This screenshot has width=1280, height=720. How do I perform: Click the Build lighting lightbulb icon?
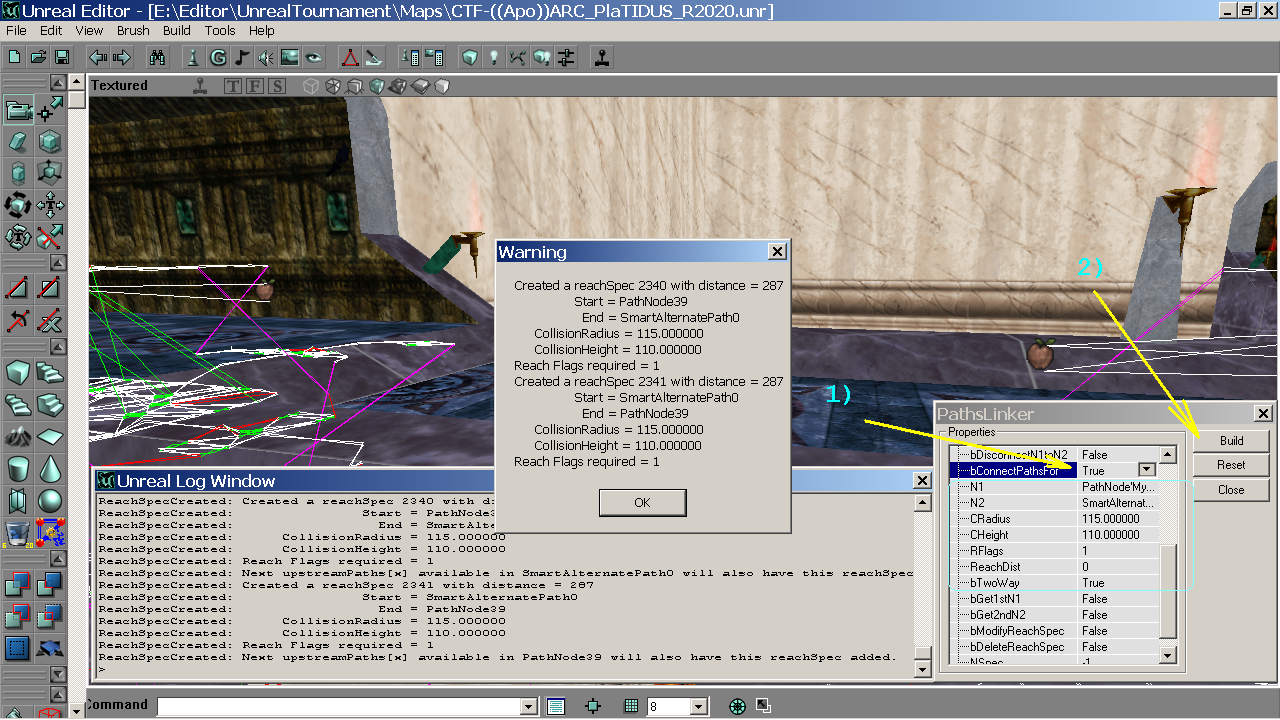click(493, 57)
